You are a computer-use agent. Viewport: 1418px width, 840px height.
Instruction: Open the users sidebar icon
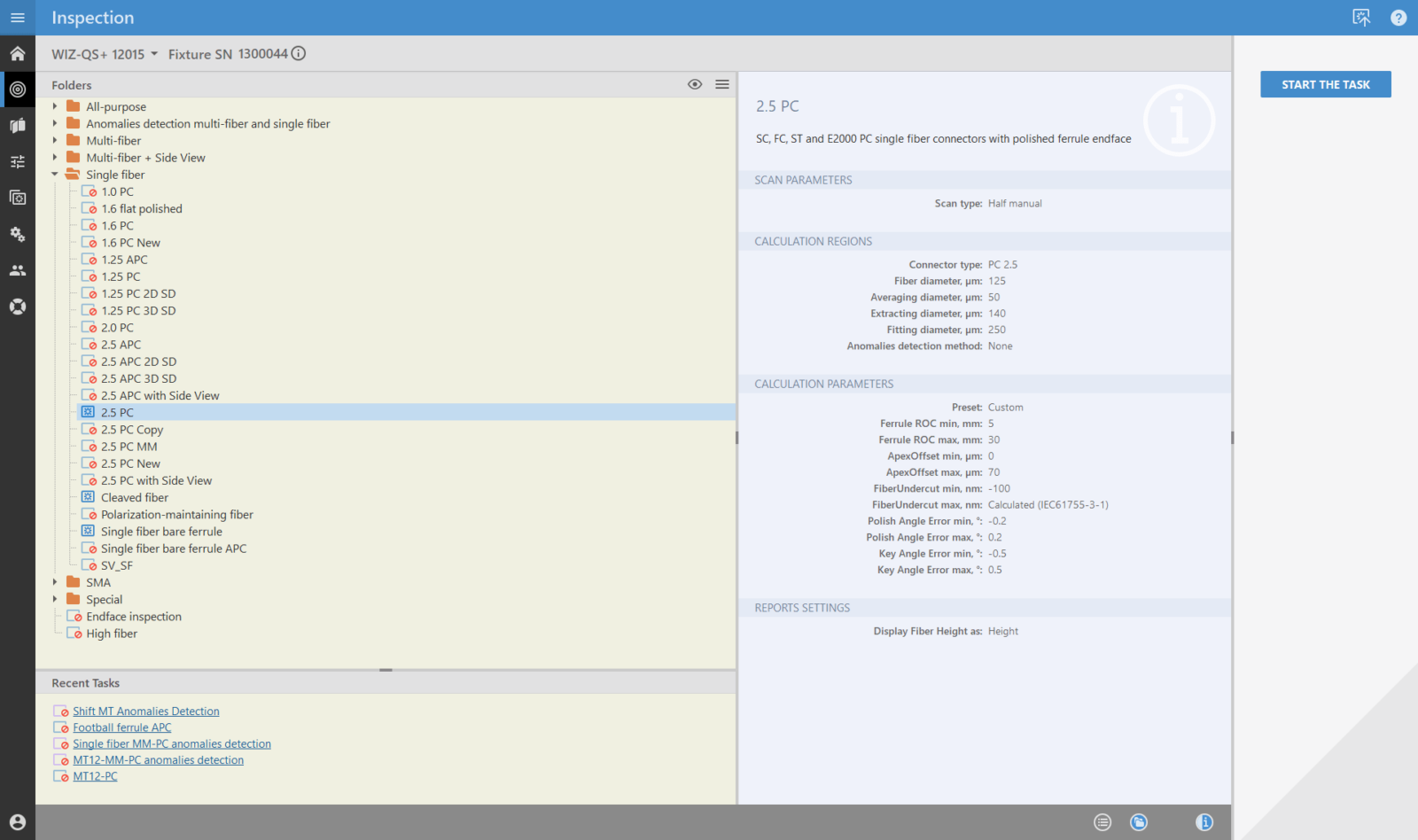(x=17, y=270)
